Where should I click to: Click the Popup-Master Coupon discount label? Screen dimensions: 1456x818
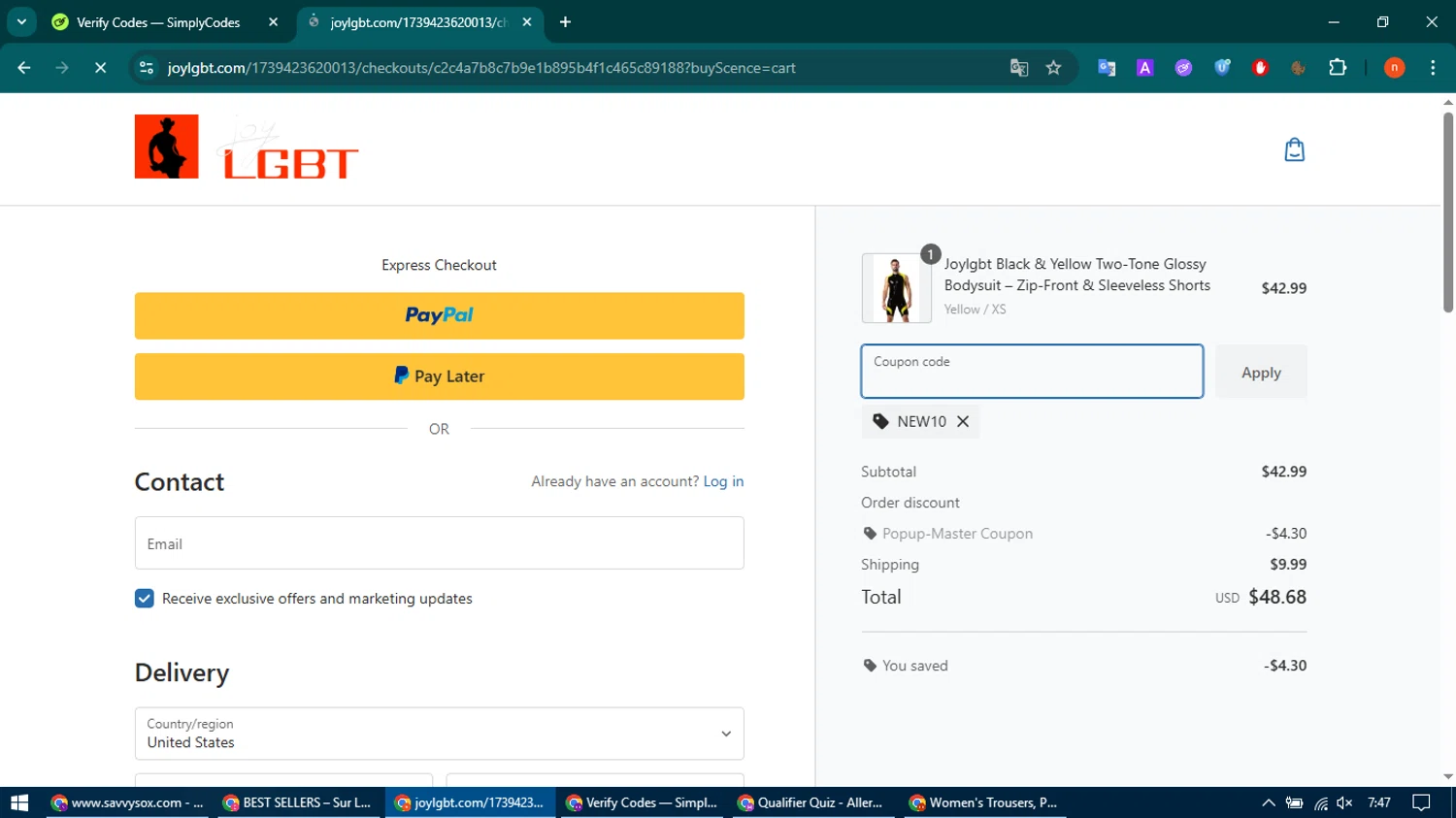point(957,534)
